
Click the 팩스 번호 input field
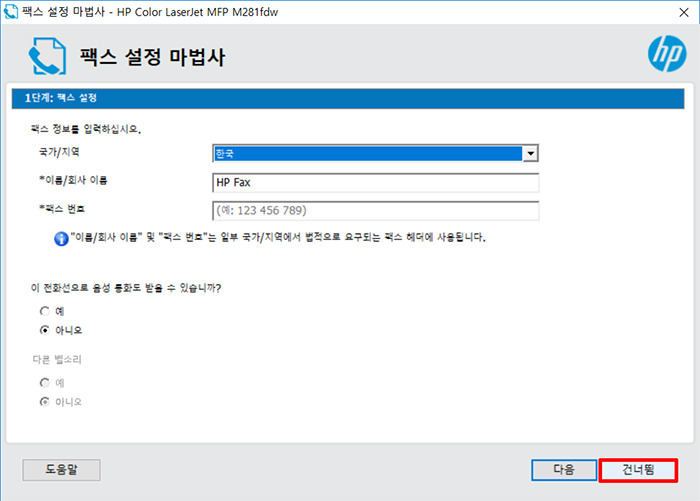coord(375,210)
